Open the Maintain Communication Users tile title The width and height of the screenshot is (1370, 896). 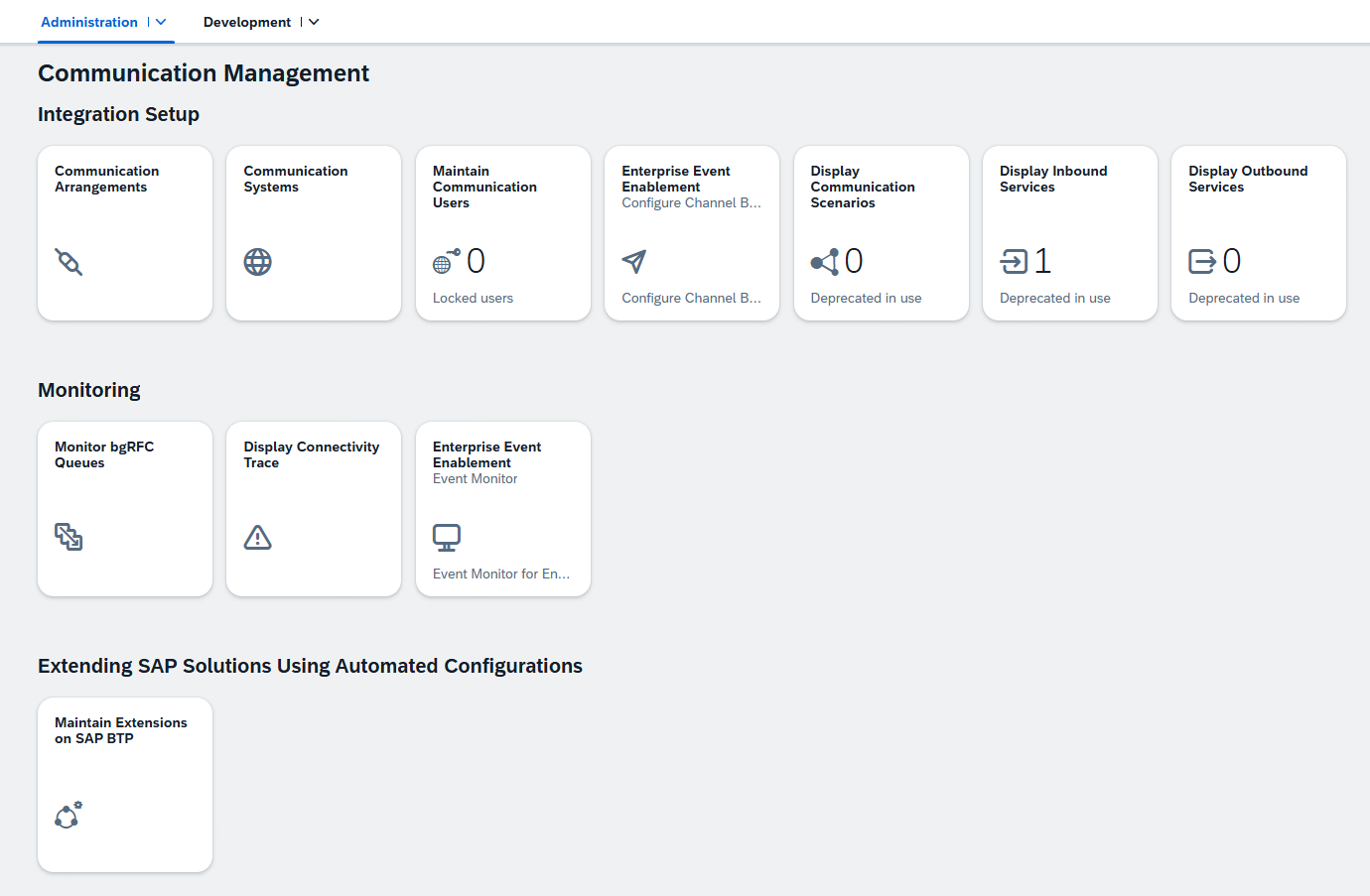pos(484,187)
